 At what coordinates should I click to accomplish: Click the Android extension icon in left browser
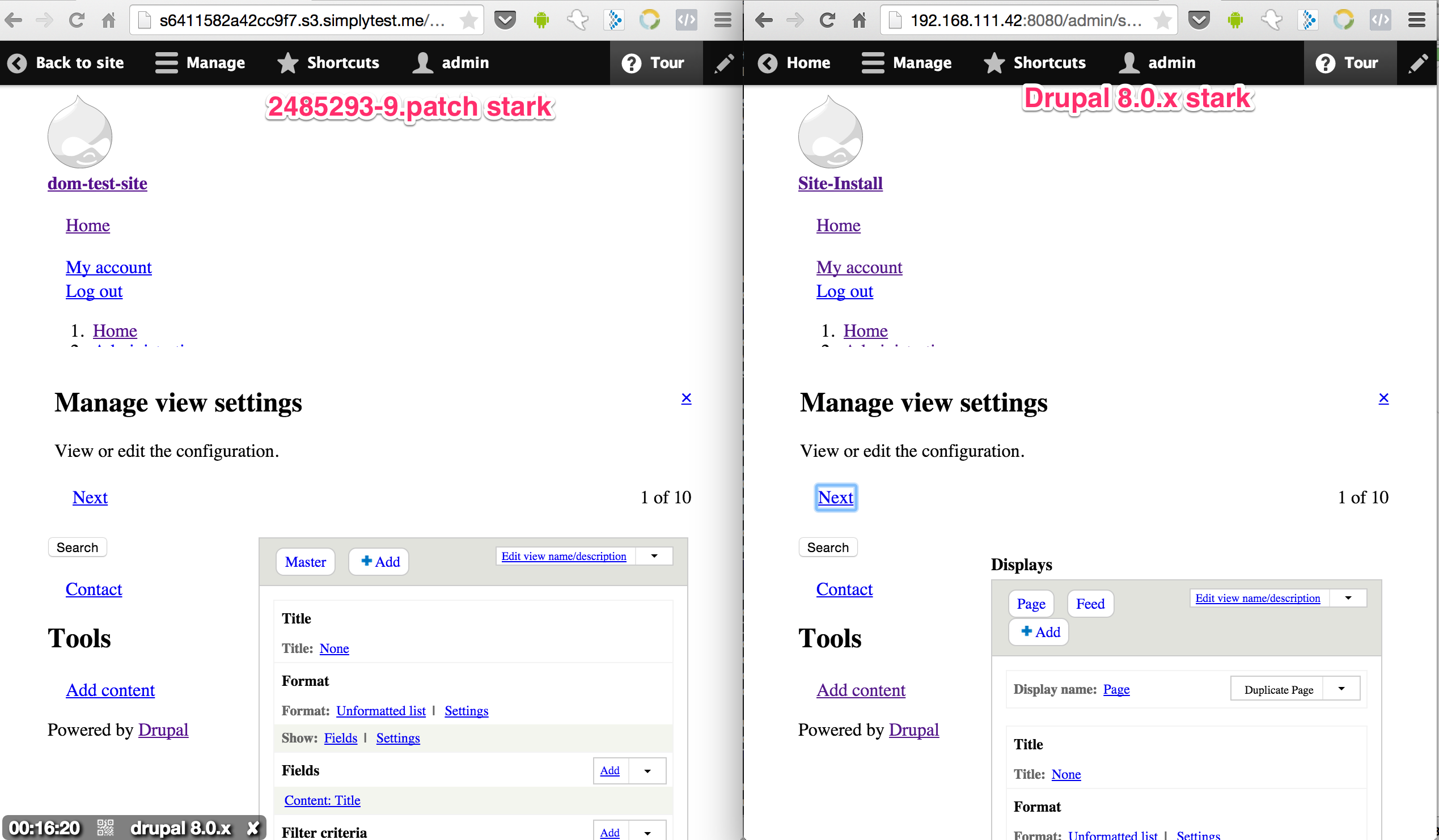point(541,20)
